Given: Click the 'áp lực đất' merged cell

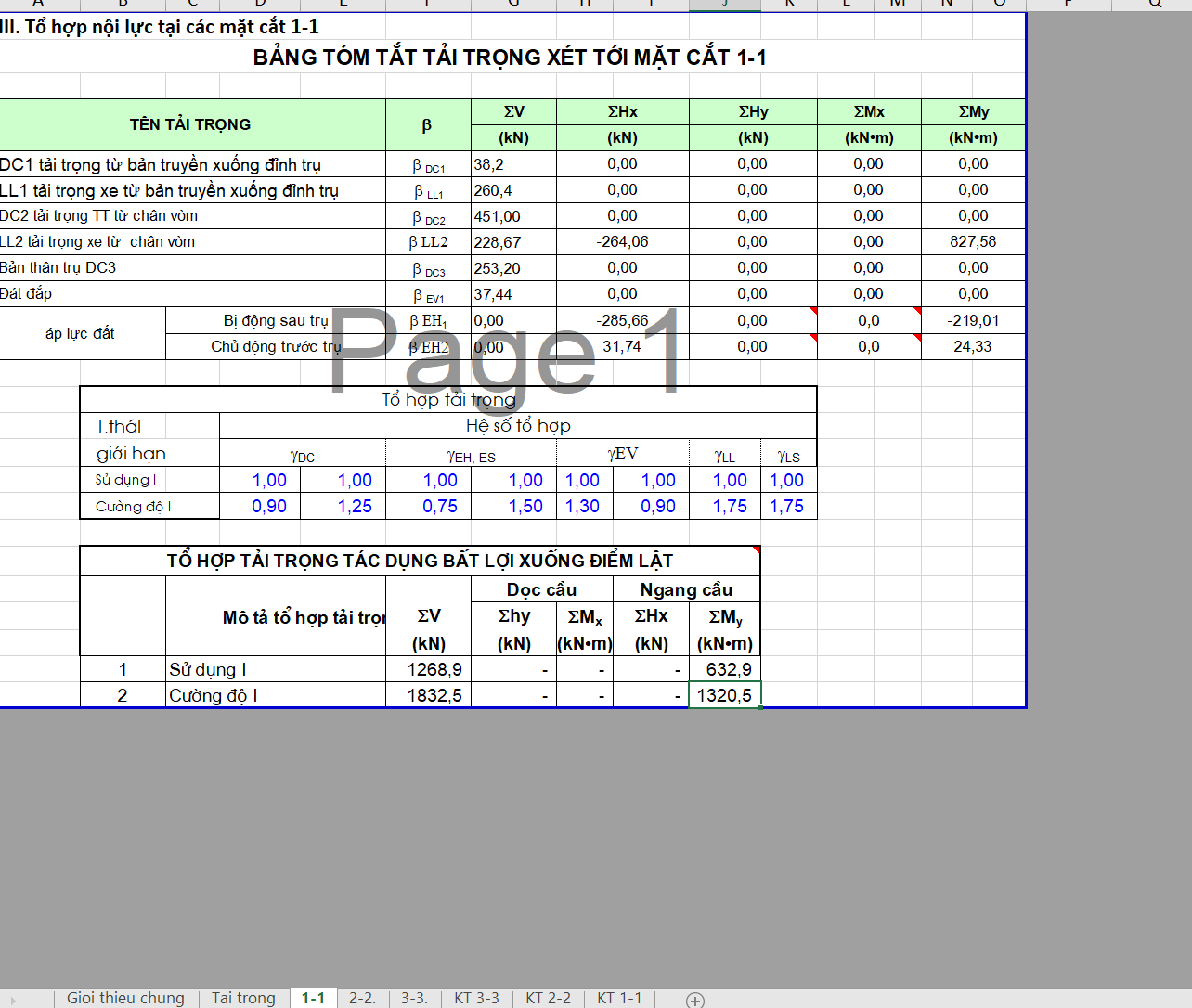Looking at the screenshot, I should (81, 333).
